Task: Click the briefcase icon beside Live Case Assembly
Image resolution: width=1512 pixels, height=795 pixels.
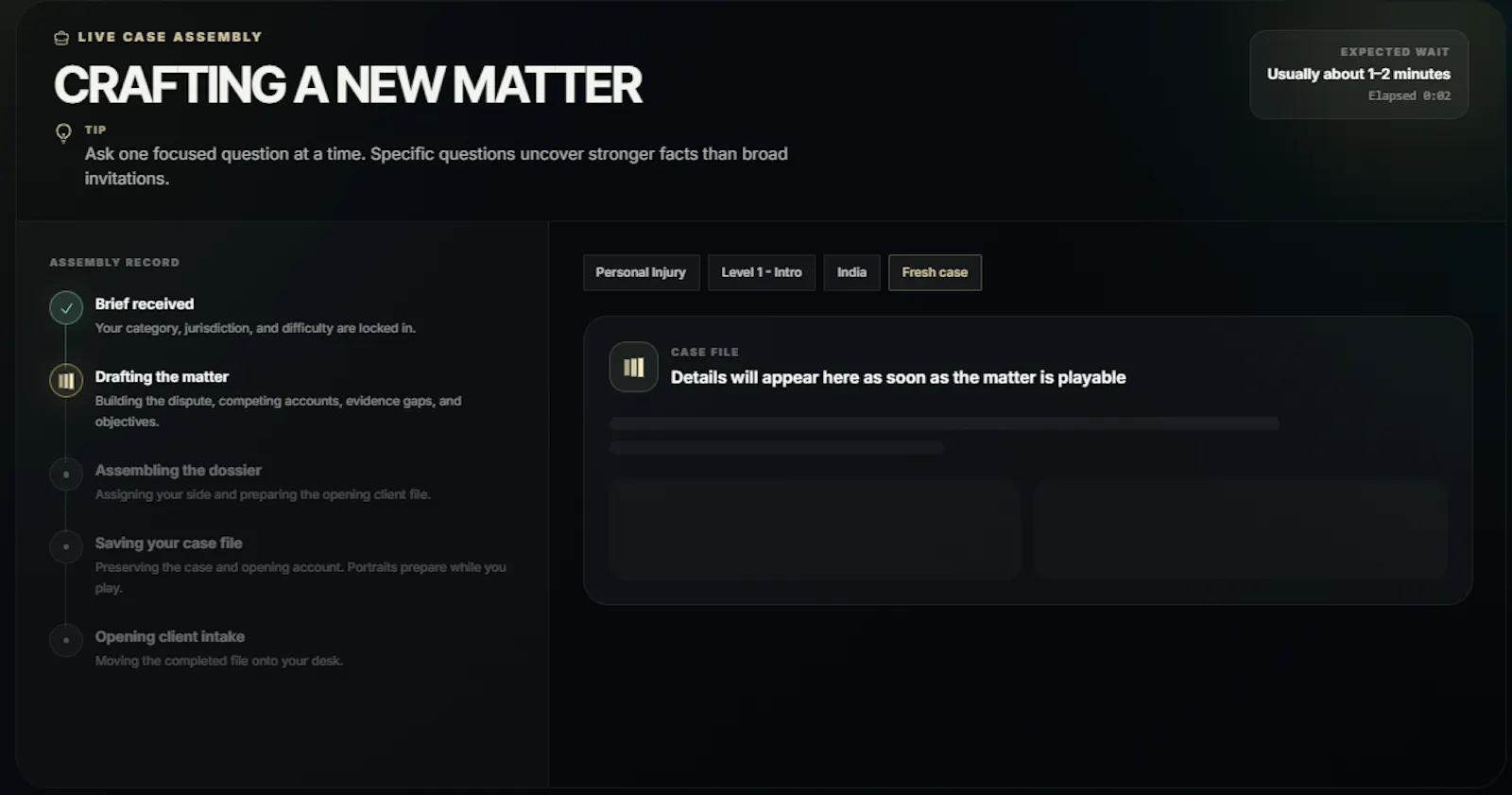Action: click(61, 38)
